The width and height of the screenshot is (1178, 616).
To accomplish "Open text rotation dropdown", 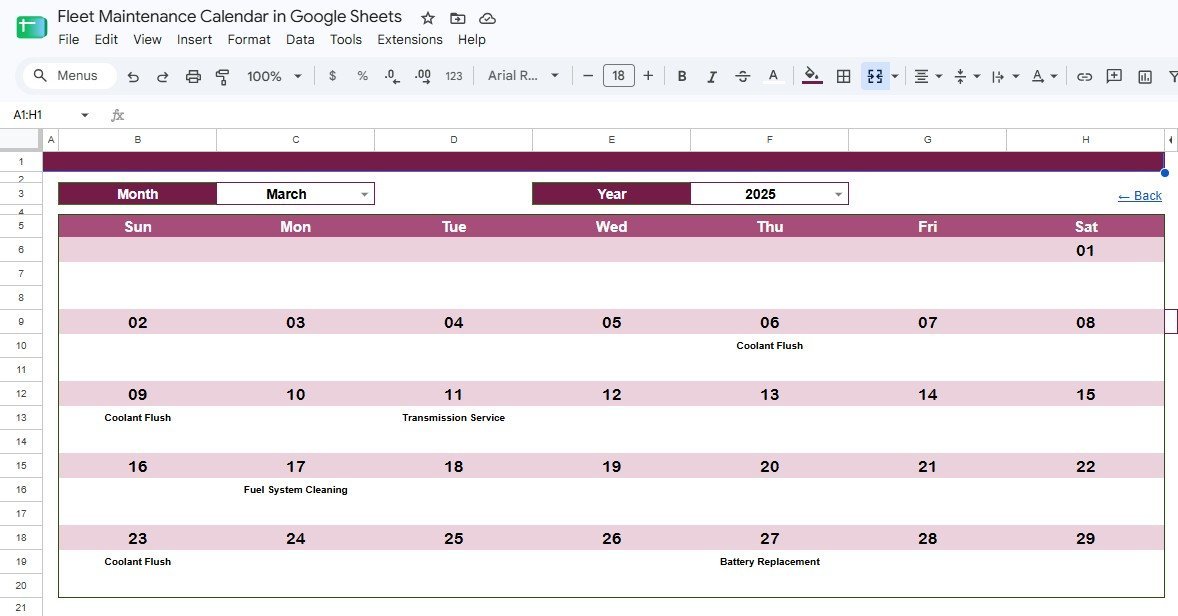I will (1044, 76).
